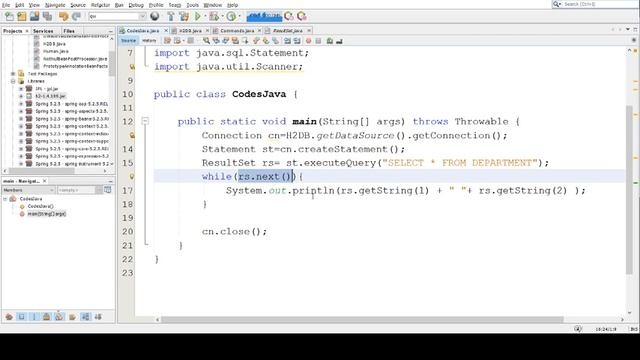Open the File menu
This screenshot has width=640, height=360.
tap(6, 5)
